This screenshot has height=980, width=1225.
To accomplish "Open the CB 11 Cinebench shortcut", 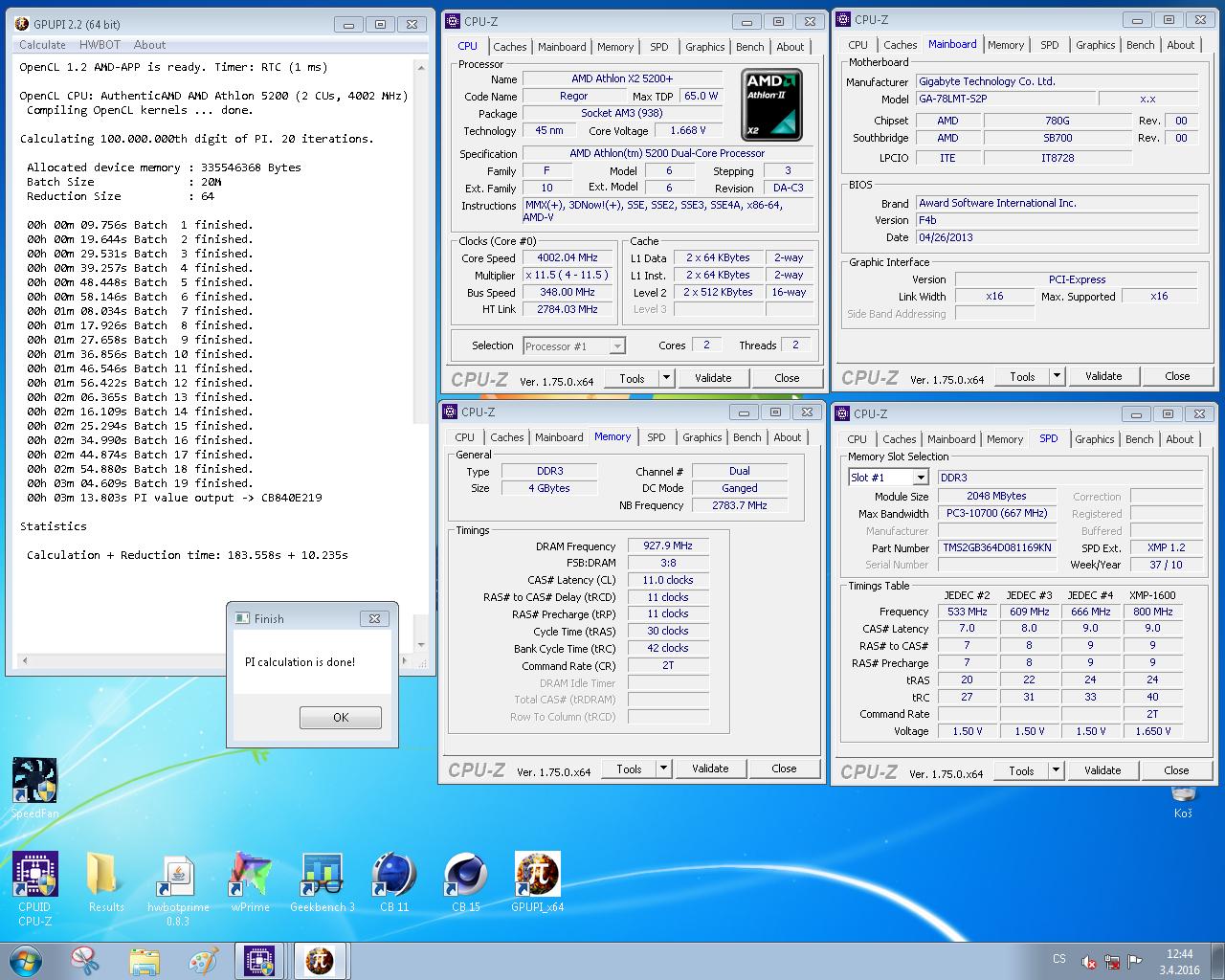I will (394, 881).
